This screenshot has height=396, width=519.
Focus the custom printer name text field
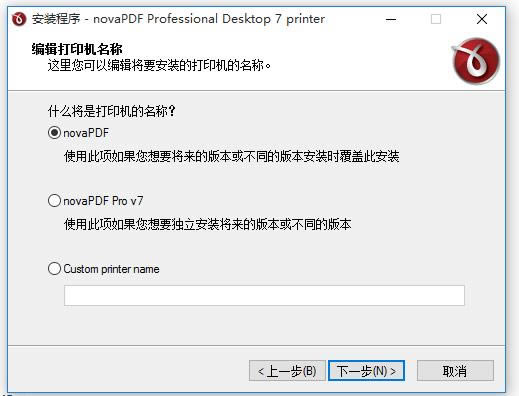coord(264,295)
